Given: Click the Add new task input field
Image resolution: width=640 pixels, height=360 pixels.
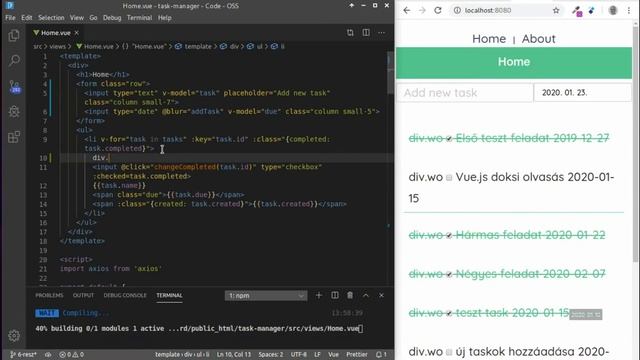Looking at the screenshot, I should pyautogui.click(x=464, y=93).
